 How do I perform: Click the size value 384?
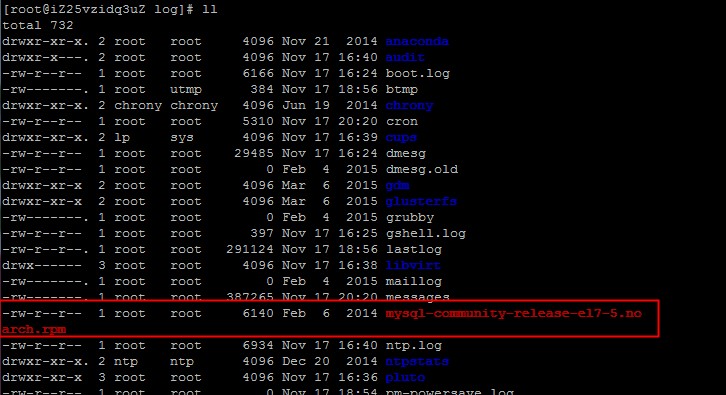(262, 89)
